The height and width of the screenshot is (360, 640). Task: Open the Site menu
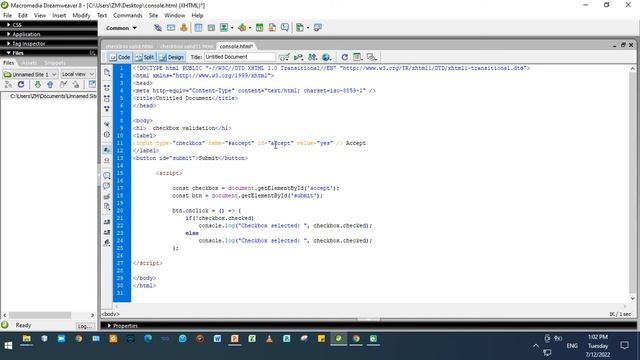(153, 16)
